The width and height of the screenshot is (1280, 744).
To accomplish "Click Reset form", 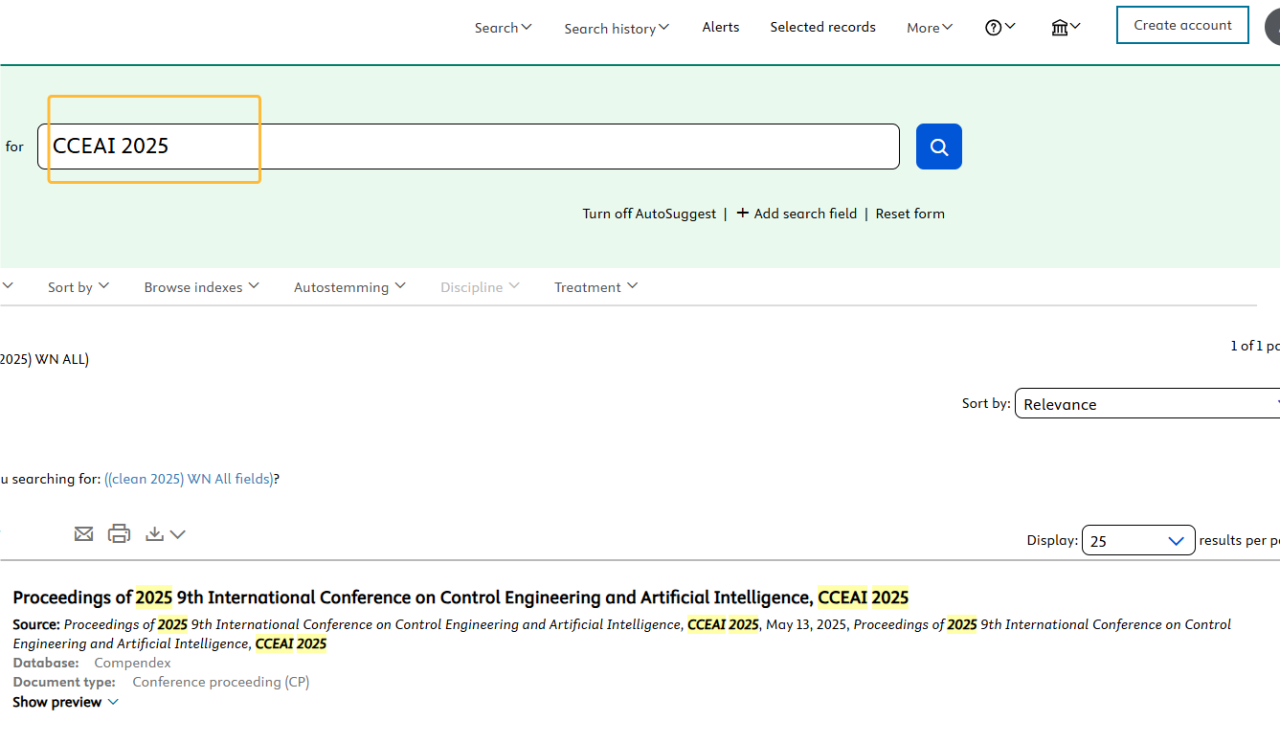I will [x=910, y=213].
